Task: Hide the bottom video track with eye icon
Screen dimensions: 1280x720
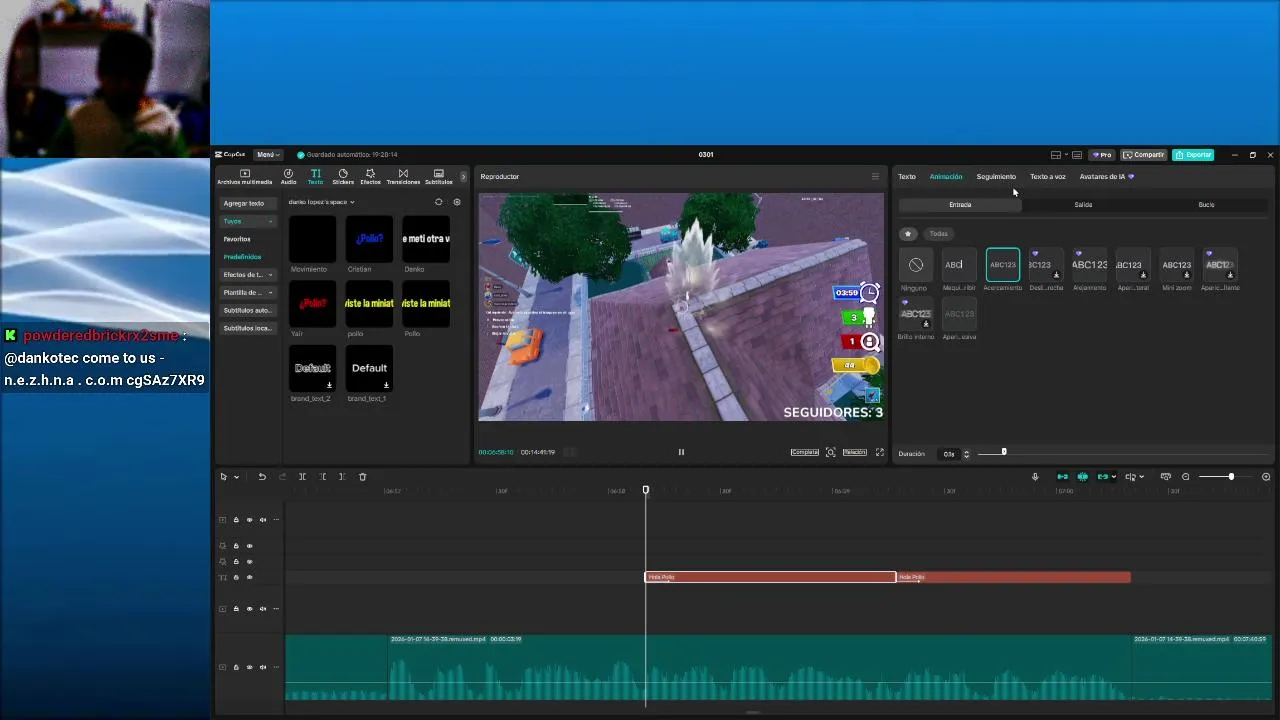Action: [250, 667]
